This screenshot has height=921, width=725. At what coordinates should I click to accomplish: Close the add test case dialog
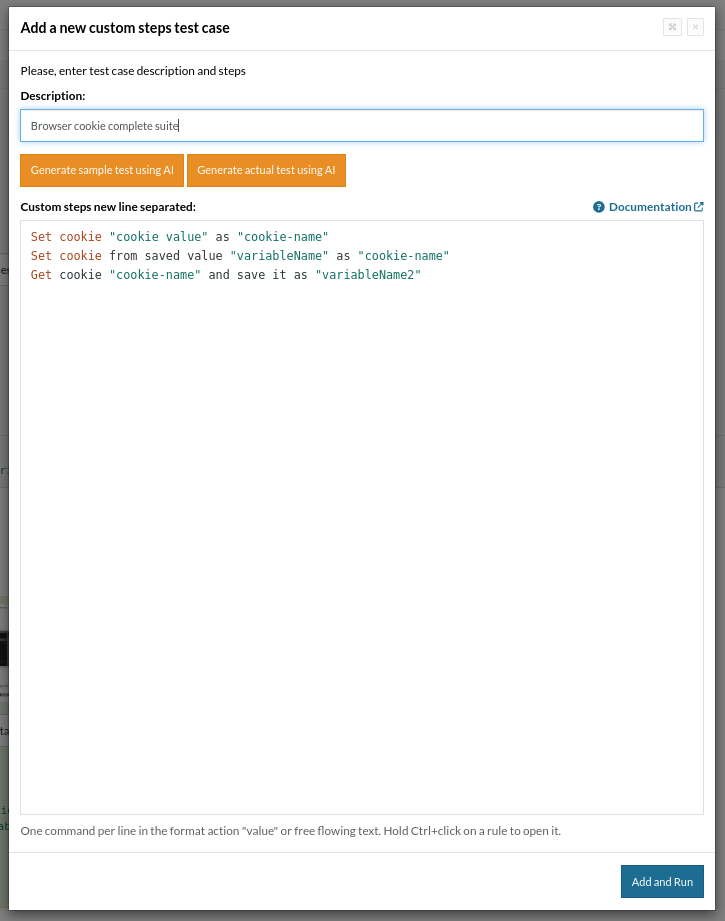pyautogui.click(x=695, y=28)
